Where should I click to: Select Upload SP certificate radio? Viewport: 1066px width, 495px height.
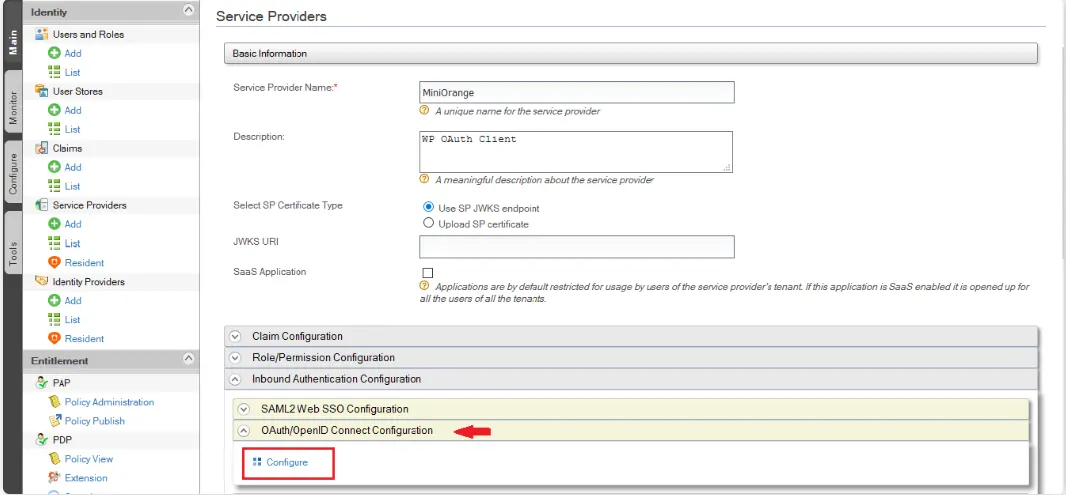tap(428, 223)
